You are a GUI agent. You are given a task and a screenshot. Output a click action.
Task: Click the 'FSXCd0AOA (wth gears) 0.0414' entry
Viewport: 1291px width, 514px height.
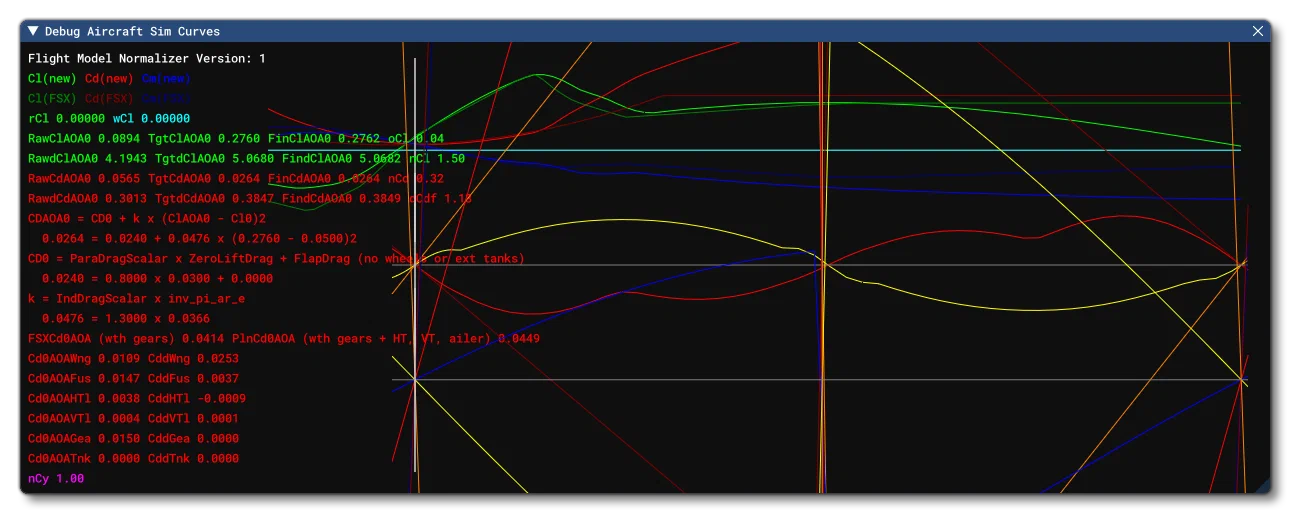pyautogui.click(x=126, y=338)
